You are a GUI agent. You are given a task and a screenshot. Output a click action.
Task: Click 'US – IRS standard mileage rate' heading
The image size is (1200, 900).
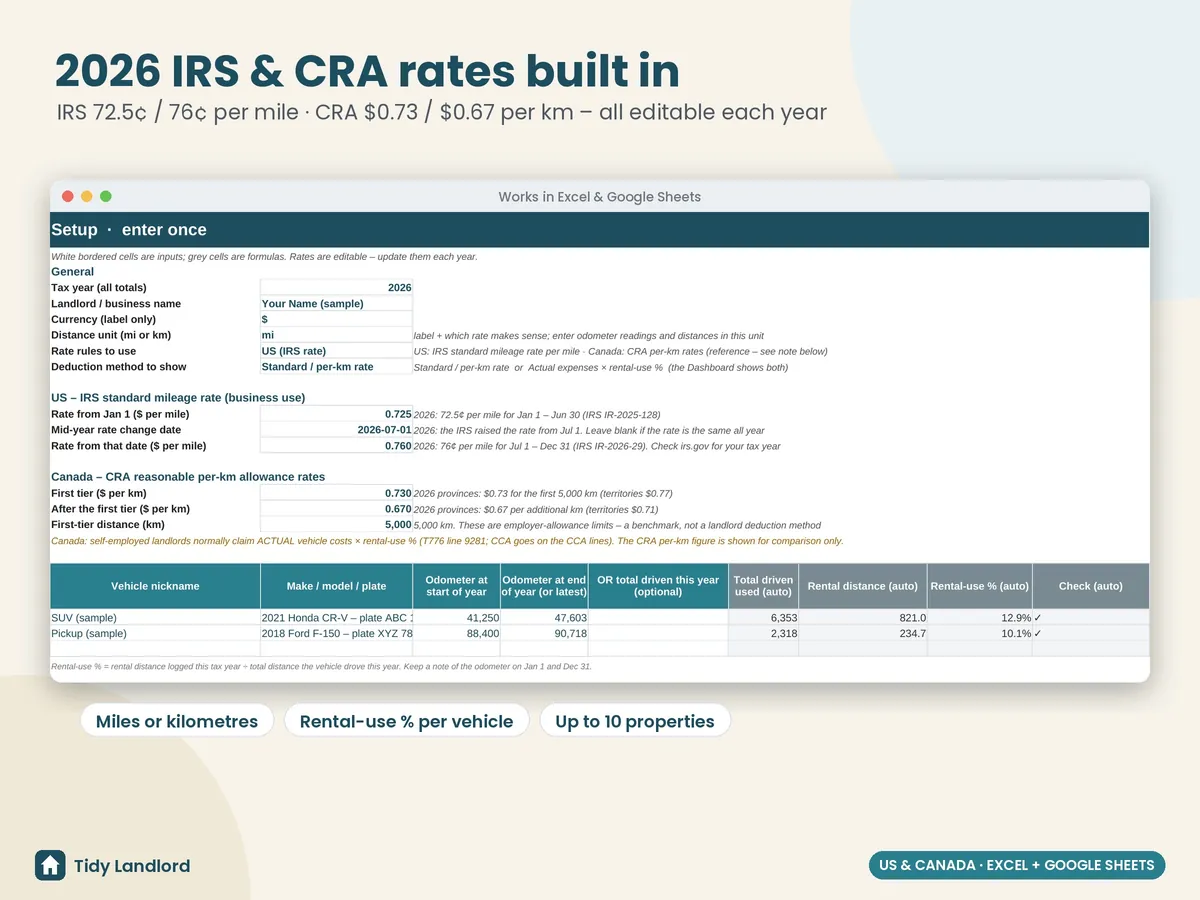coord(178,398)
